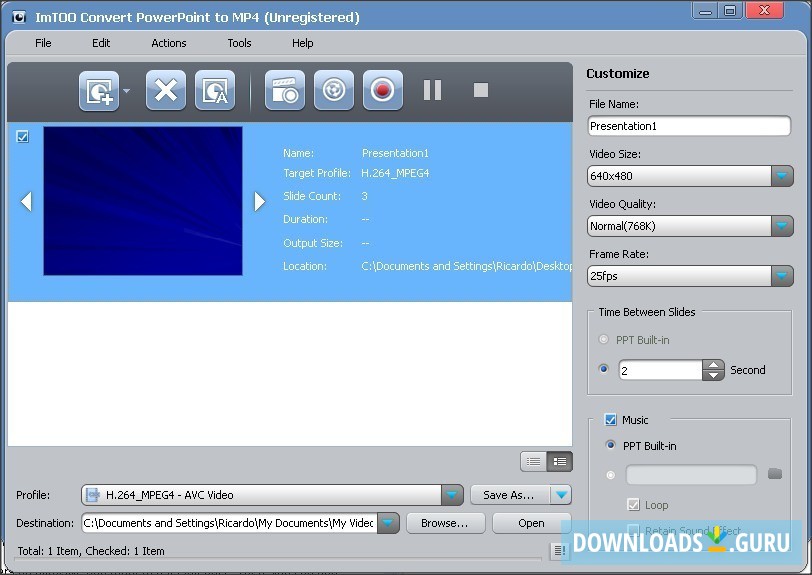
Task: Open the Help menu
Action: [302, 43]
